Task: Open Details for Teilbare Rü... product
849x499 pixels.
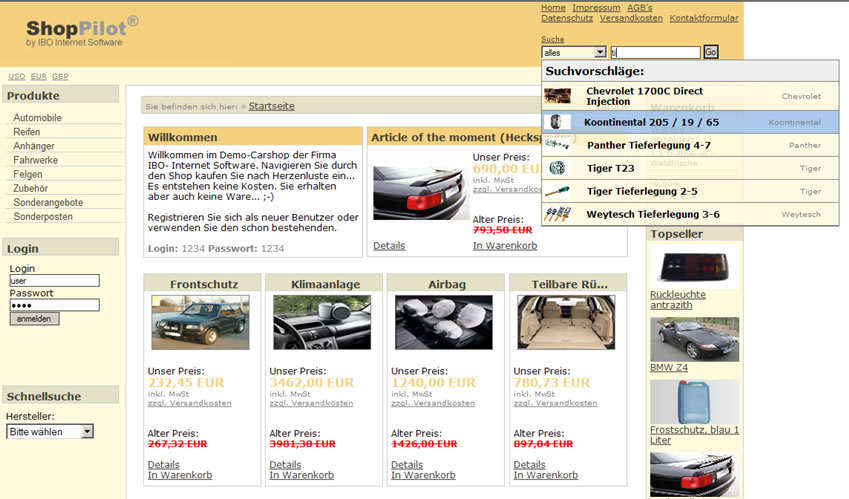Action: (530, 464)
